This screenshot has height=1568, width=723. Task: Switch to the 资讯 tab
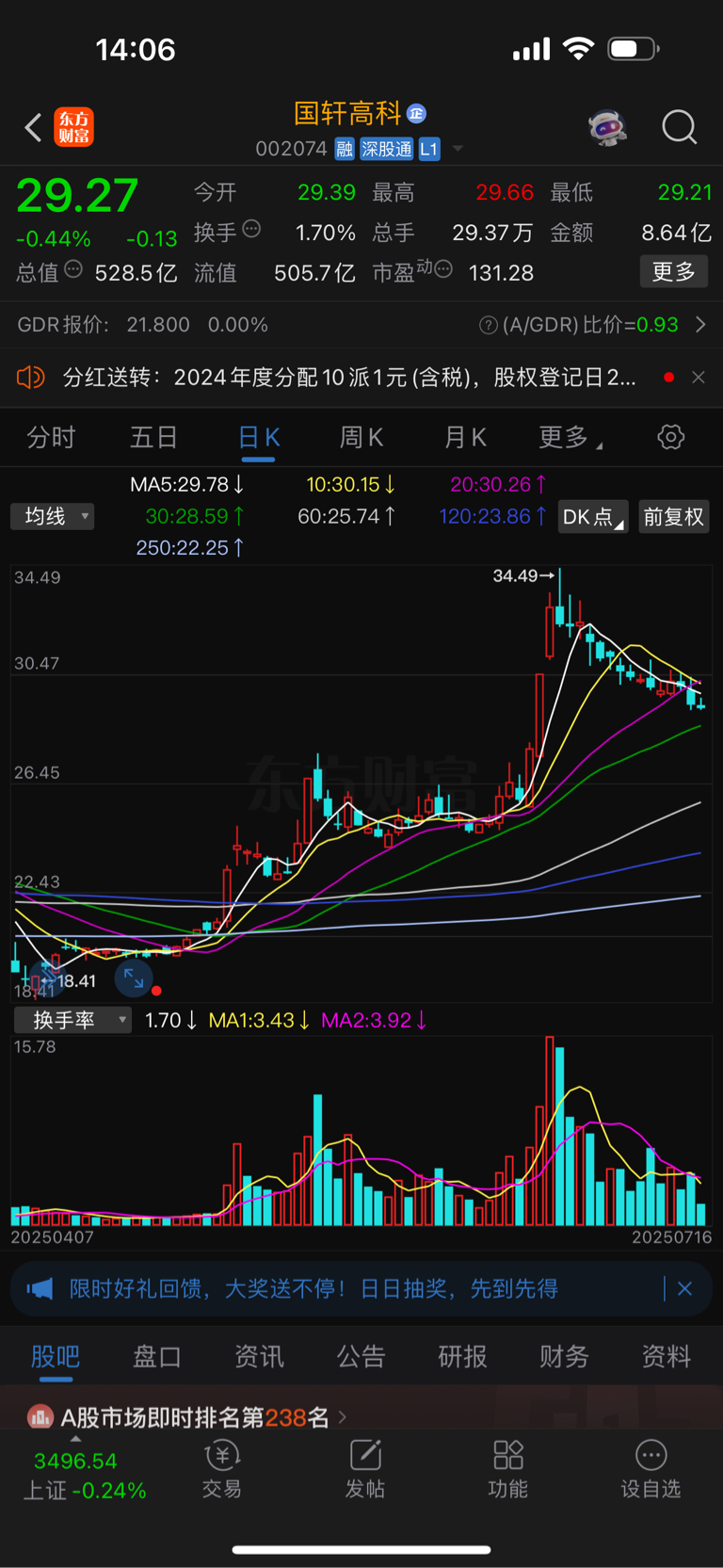[259, 1357]
